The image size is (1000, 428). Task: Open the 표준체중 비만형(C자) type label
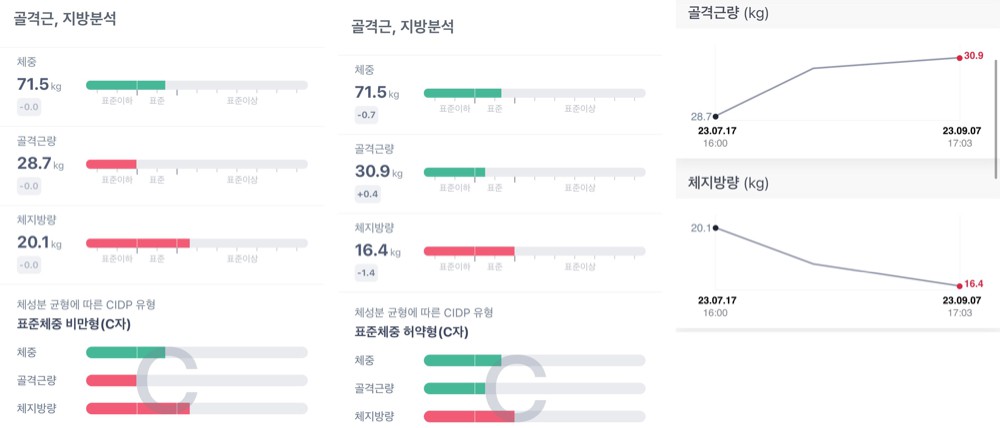[75, 324]
